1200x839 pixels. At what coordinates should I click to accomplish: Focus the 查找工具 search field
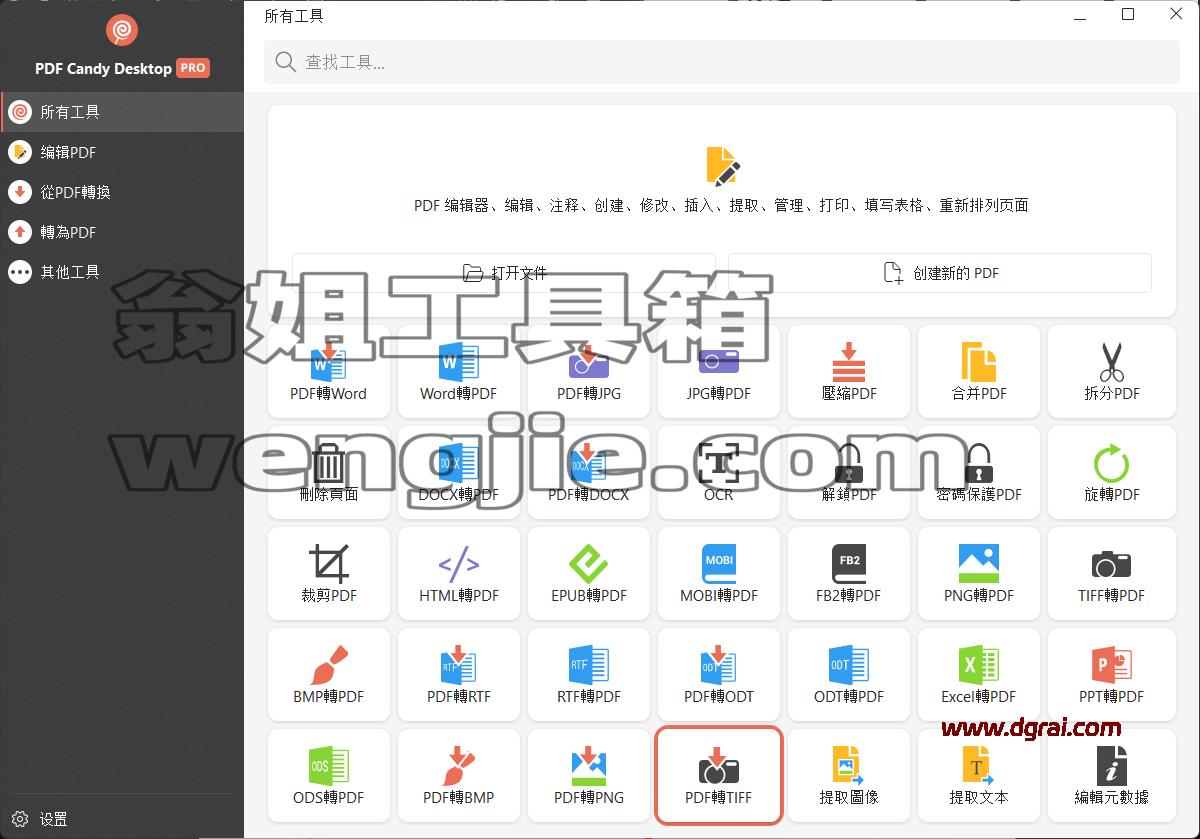point(722,62)
